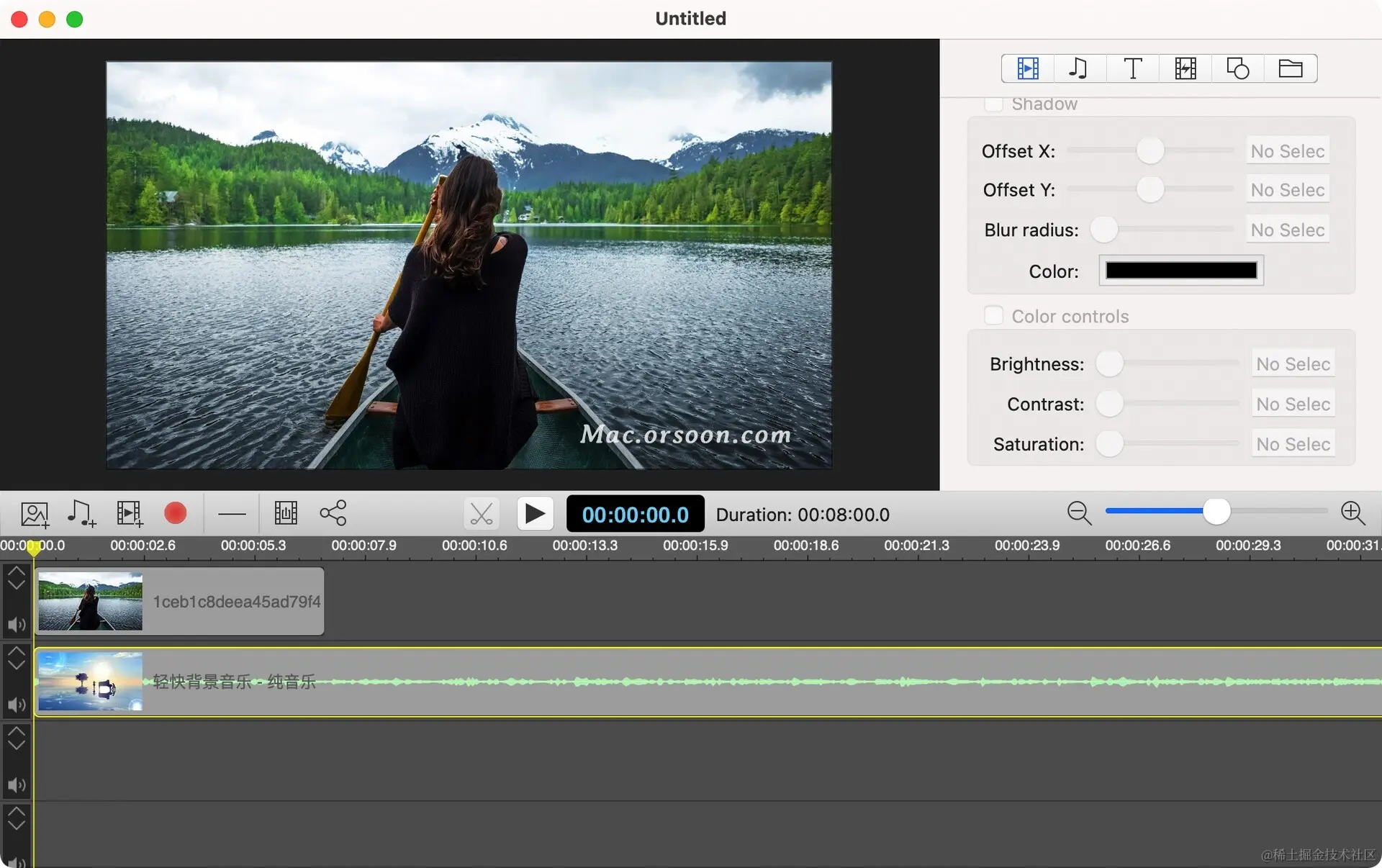Screen dimensions: 1382x868
Task: Expand the second track height chevron
Action: pyautogui.click(x=16, y=658)
